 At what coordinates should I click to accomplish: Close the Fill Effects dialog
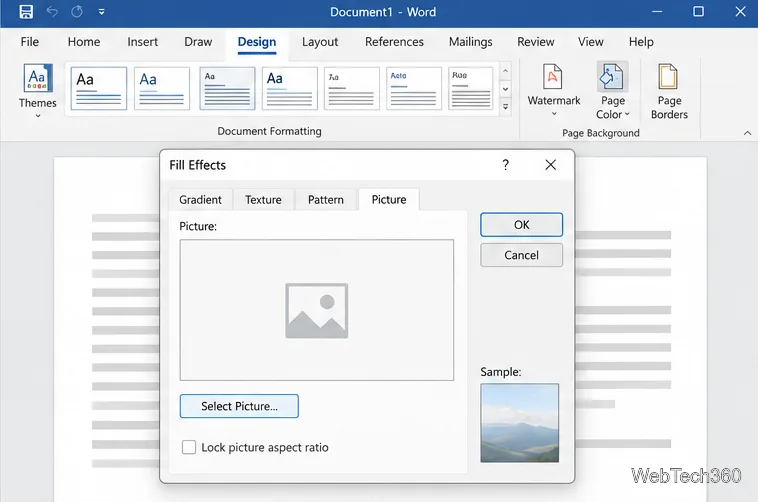point(550,165)
